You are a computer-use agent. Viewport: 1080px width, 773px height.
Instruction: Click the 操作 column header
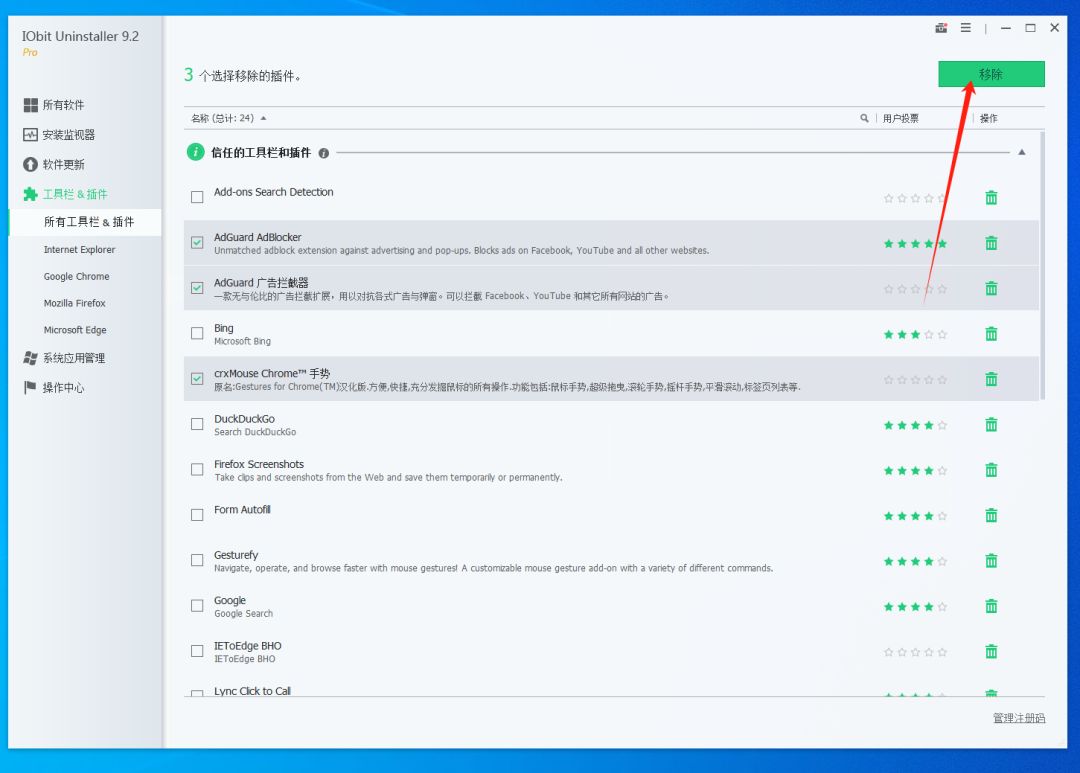tap(988, 118)
